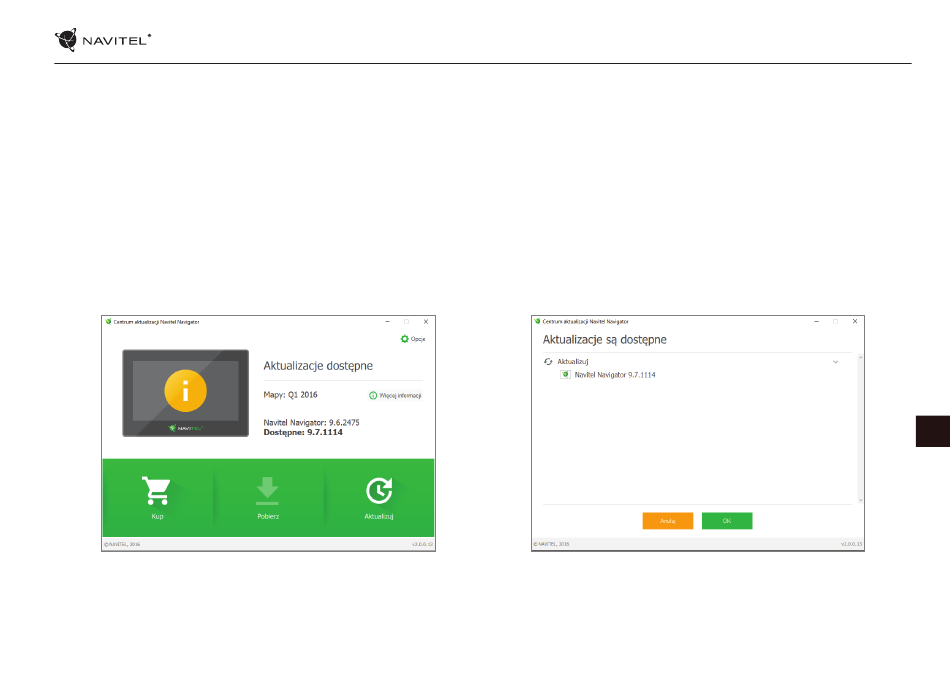Viewport: 950px width, 673px height.
Task: Click right window title 'Centrum aktualizacji Navitel Navigator'
Action: pyautogui.click(x=585, y=321)
